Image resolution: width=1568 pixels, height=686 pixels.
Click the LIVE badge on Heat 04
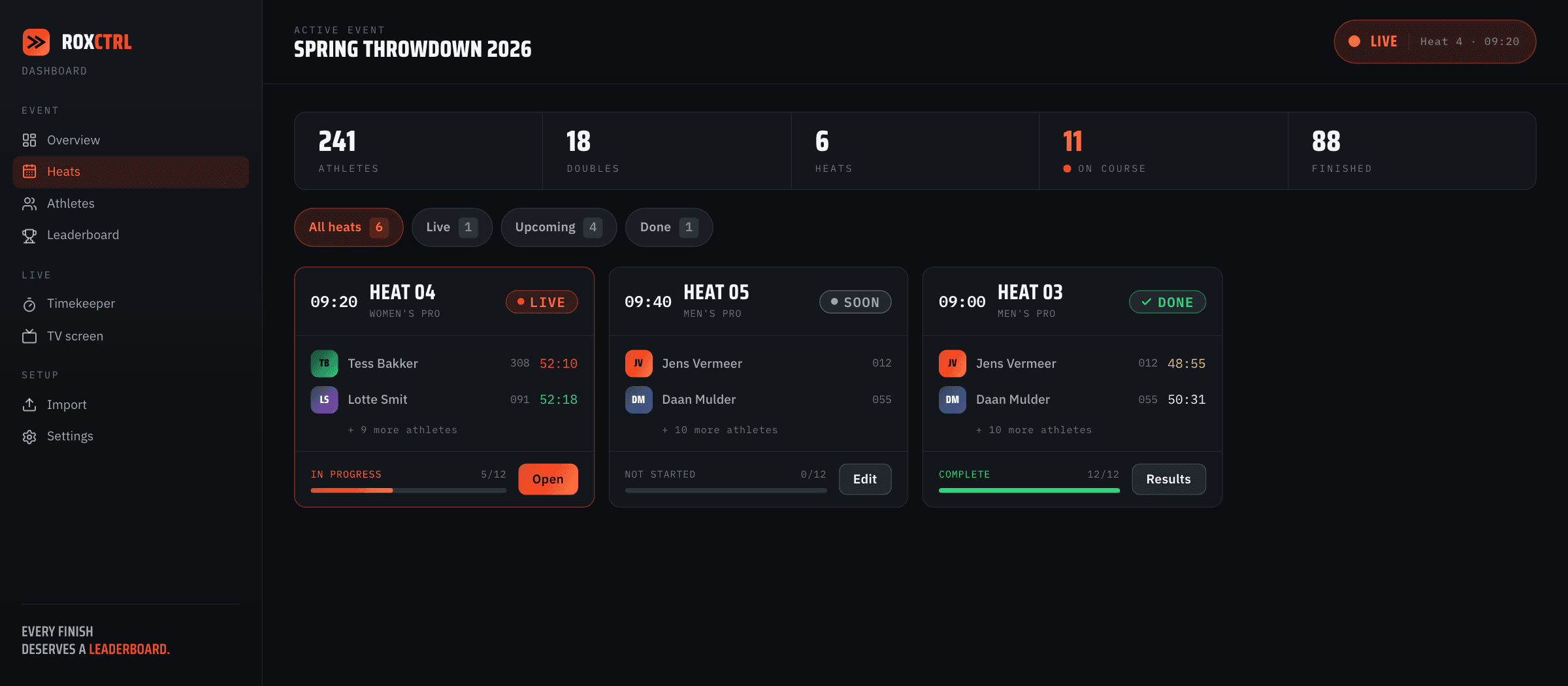(542, 302)
